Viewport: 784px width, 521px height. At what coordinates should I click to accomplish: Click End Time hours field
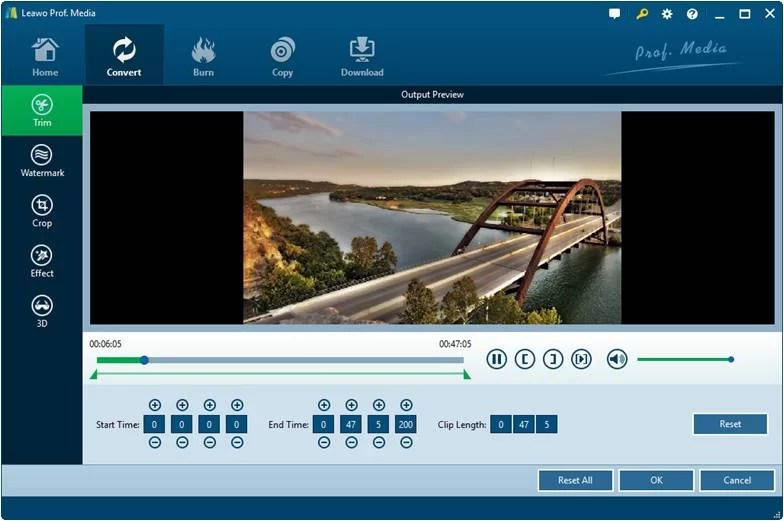click(x=324, y=424)
